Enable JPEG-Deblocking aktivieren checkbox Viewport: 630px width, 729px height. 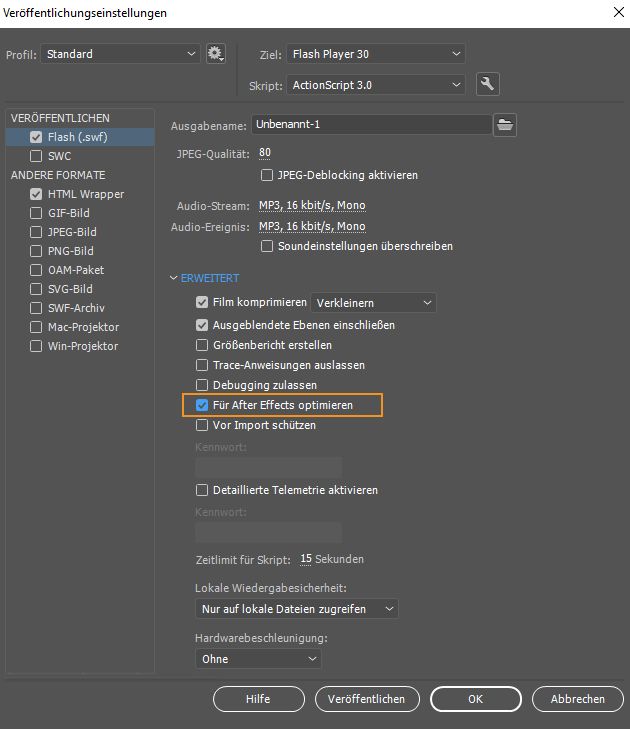pyautogui.click(x=267, y=175)
